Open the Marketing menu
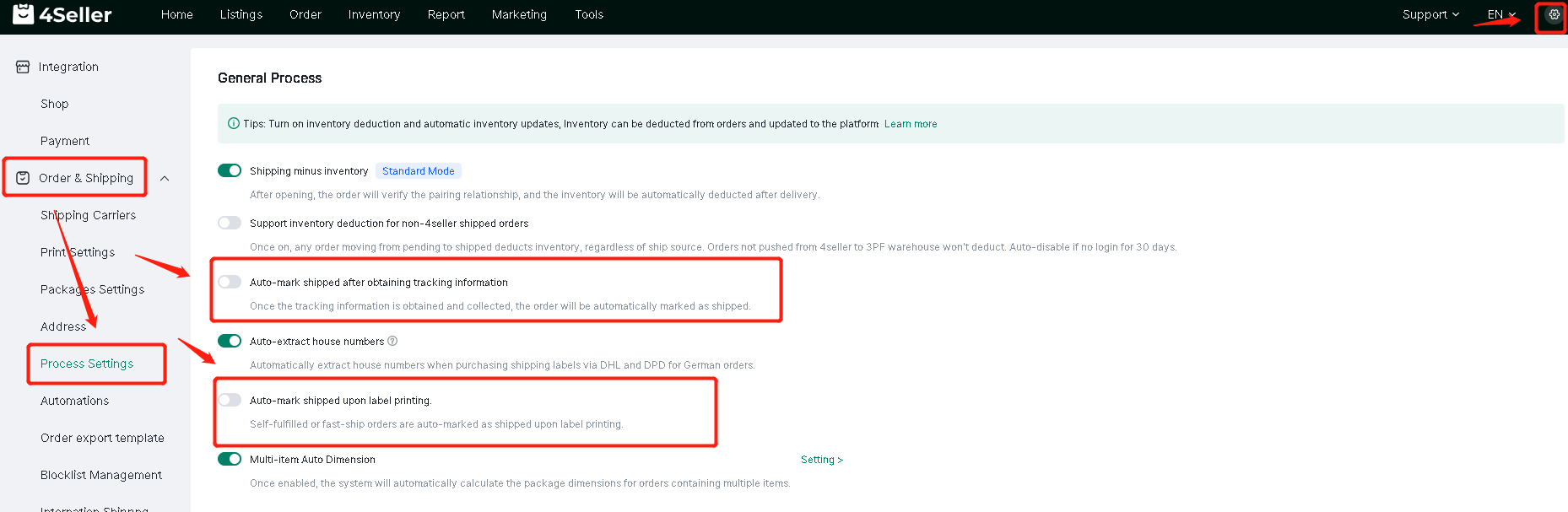1568x512 pixels. click(519, 14)
